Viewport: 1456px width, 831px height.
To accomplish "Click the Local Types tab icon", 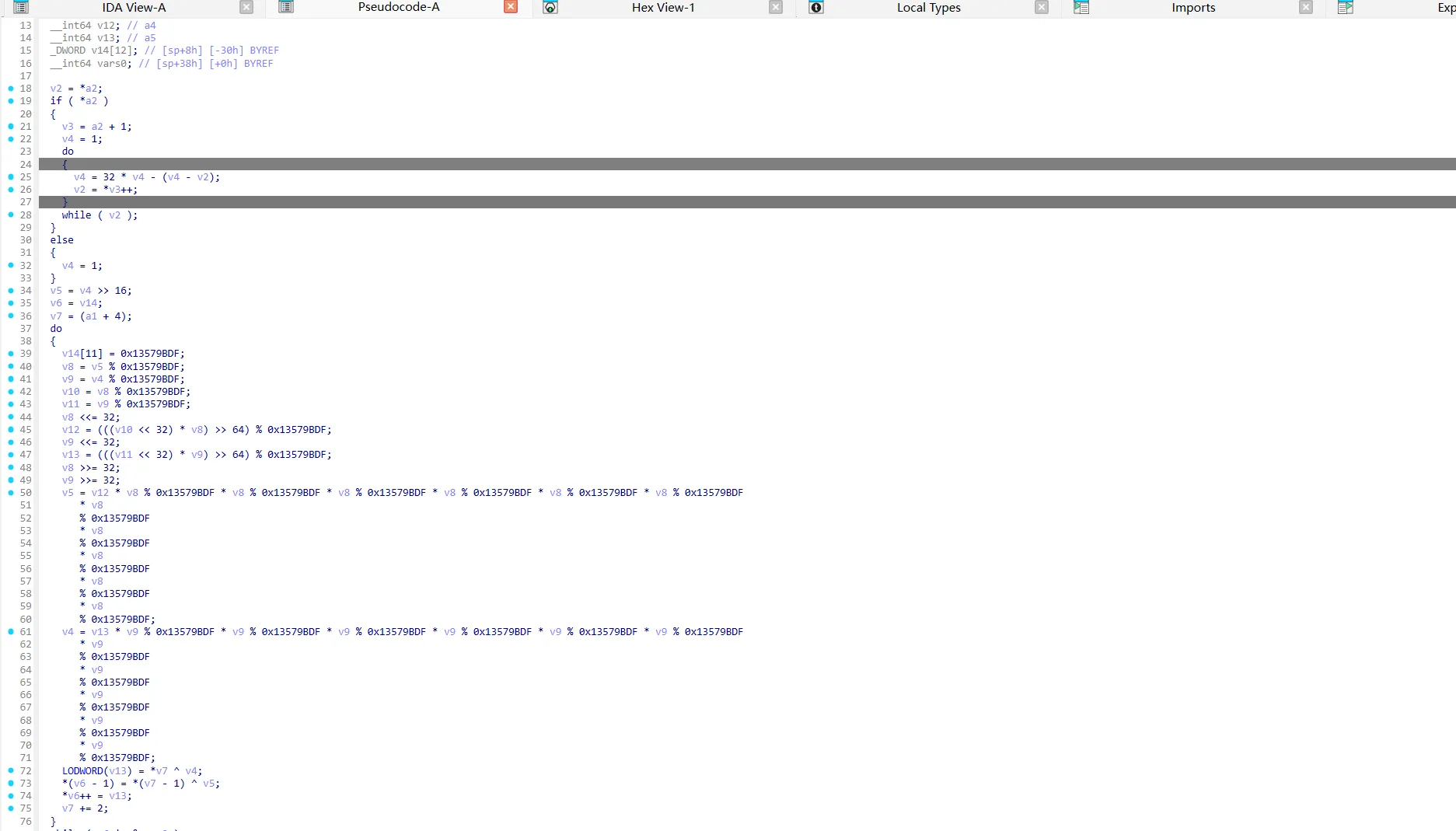I will pyautogui.click(x=815, y=8).
